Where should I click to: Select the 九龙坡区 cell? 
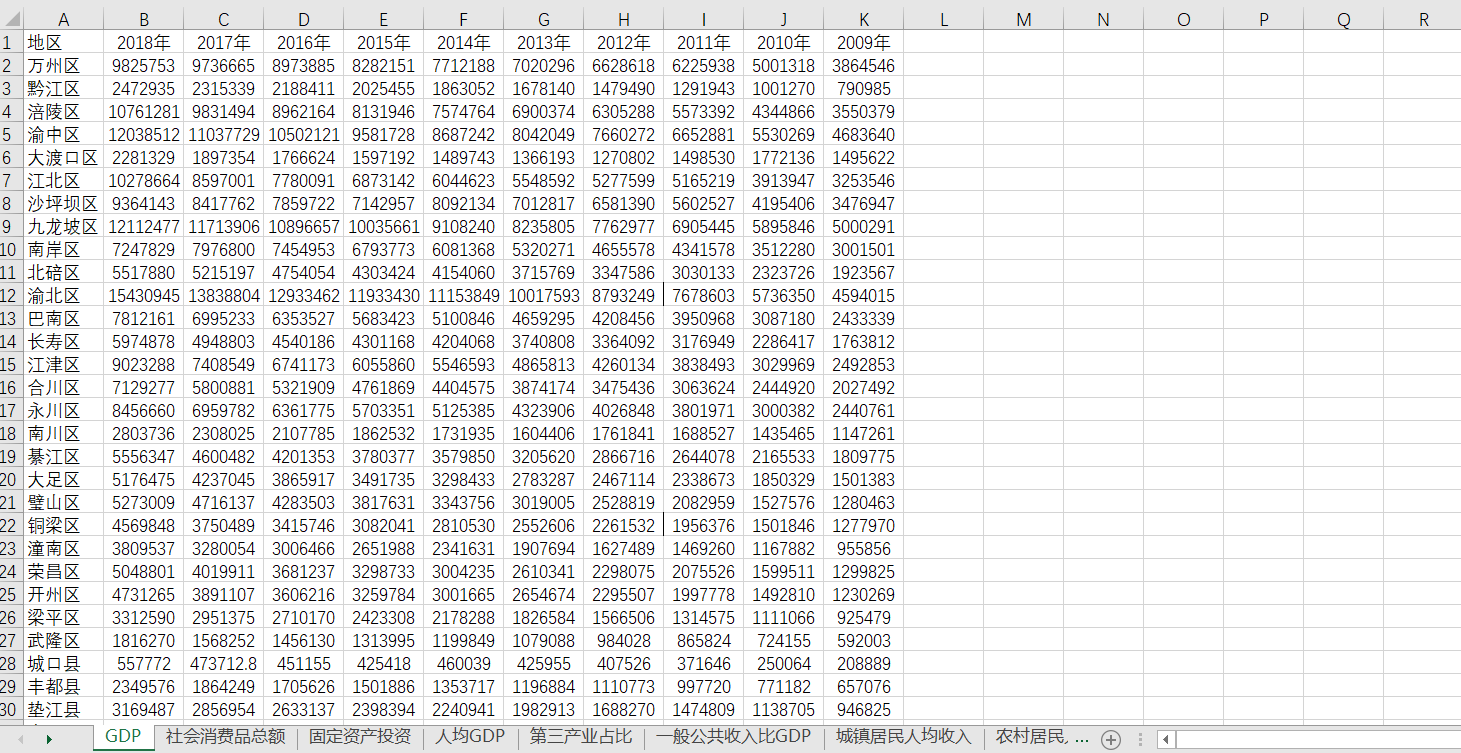click(63, 227)
